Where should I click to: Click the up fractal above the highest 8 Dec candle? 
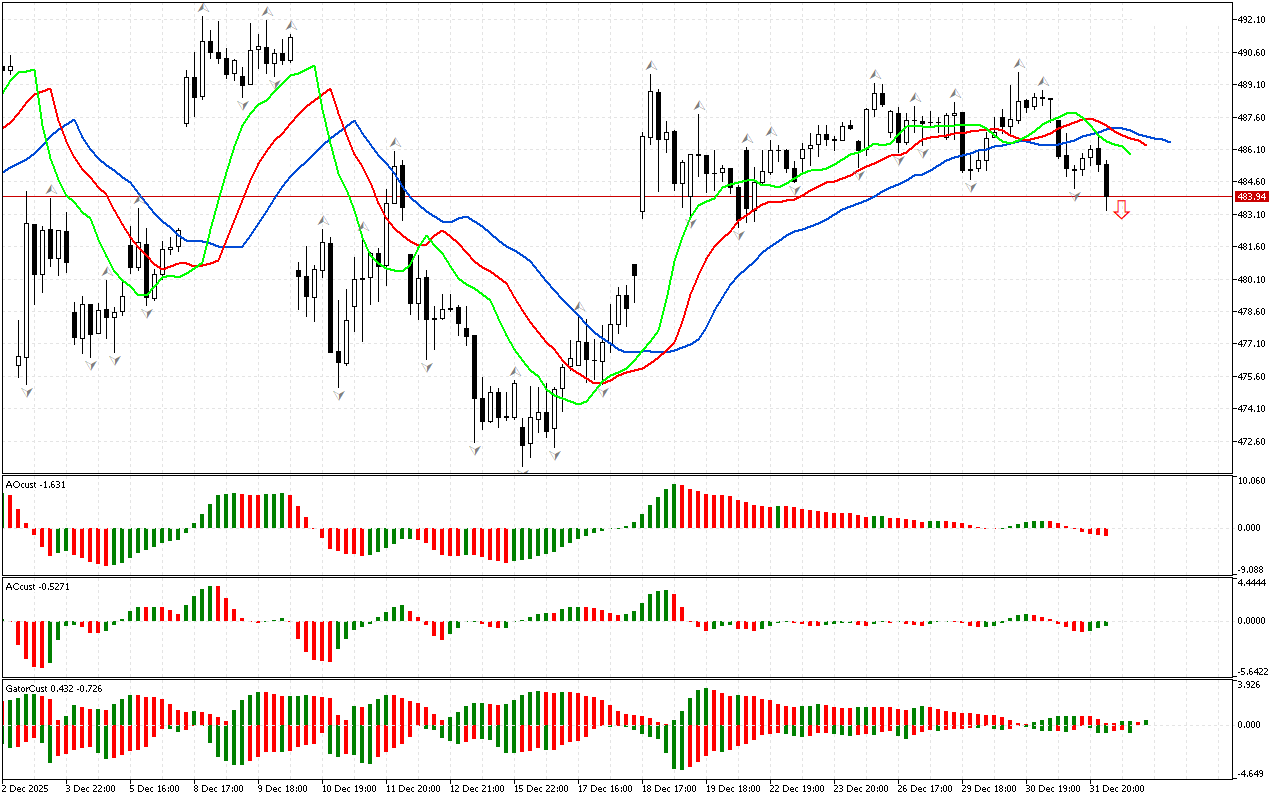[x=202, y=8]
